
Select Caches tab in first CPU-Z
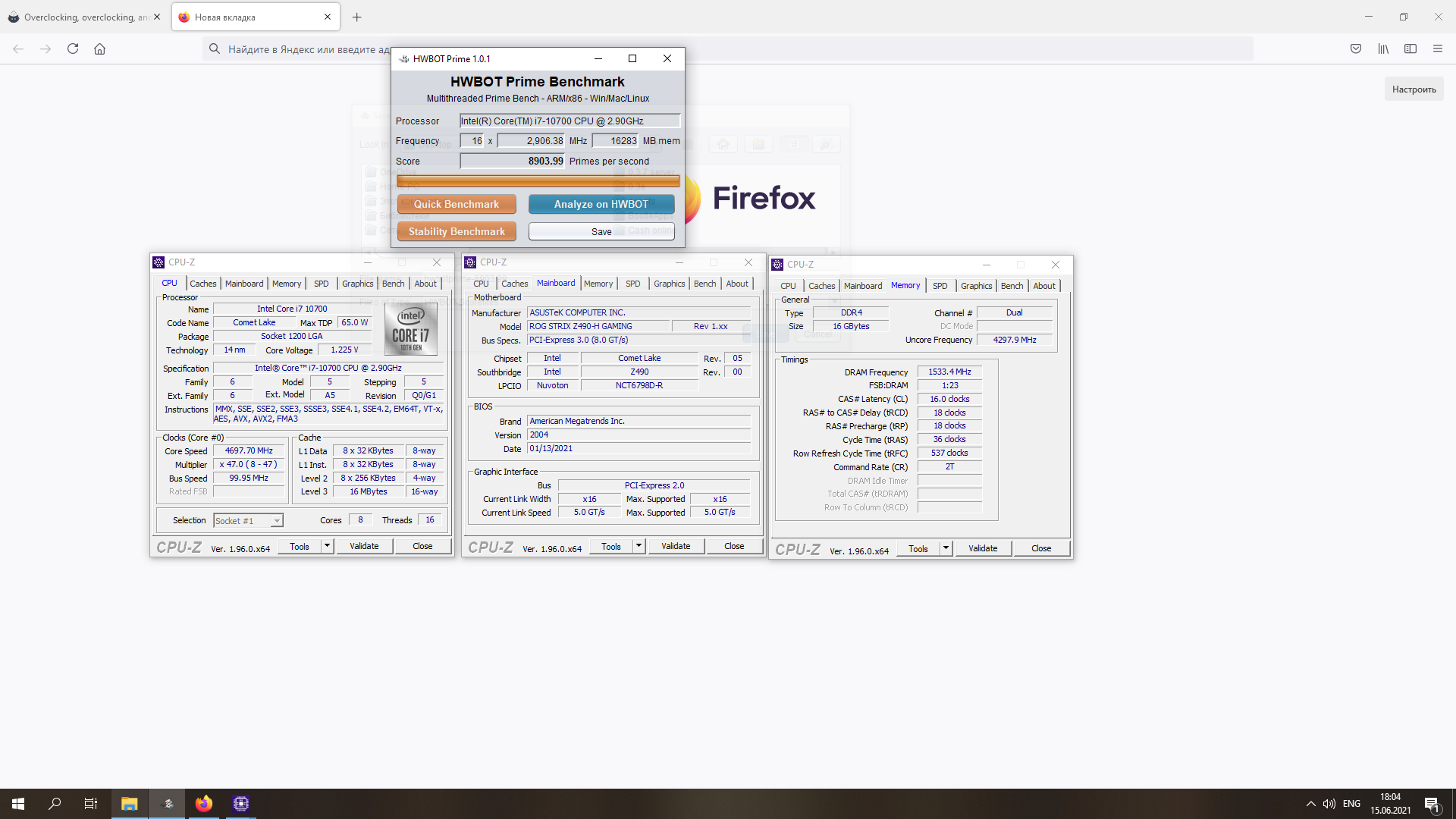click(202, 284)
